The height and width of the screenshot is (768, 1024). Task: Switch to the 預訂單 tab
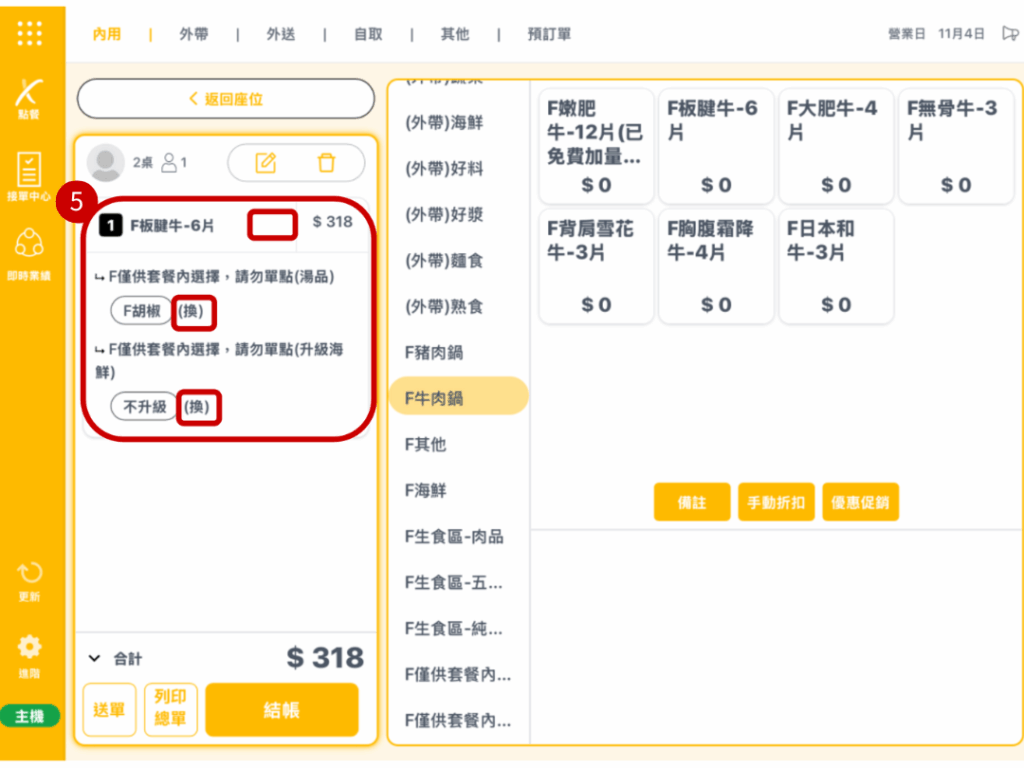point(549,34)
